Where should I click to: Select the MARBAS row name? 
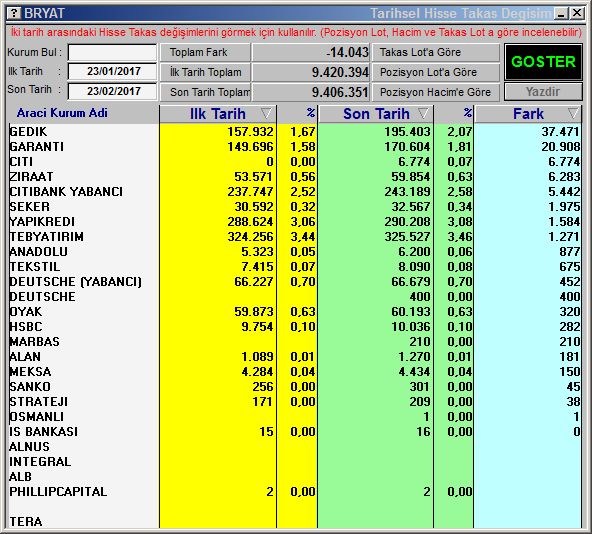(34, 342)
